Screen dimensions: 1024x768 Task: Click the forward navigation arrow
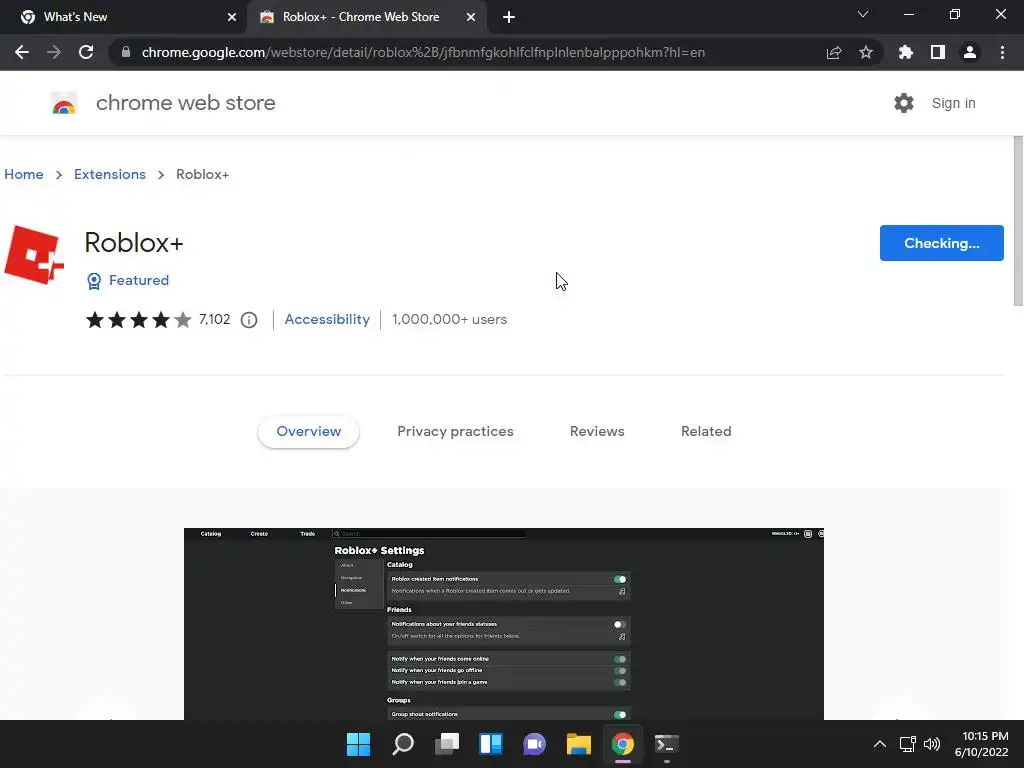(x=54, y=52)
